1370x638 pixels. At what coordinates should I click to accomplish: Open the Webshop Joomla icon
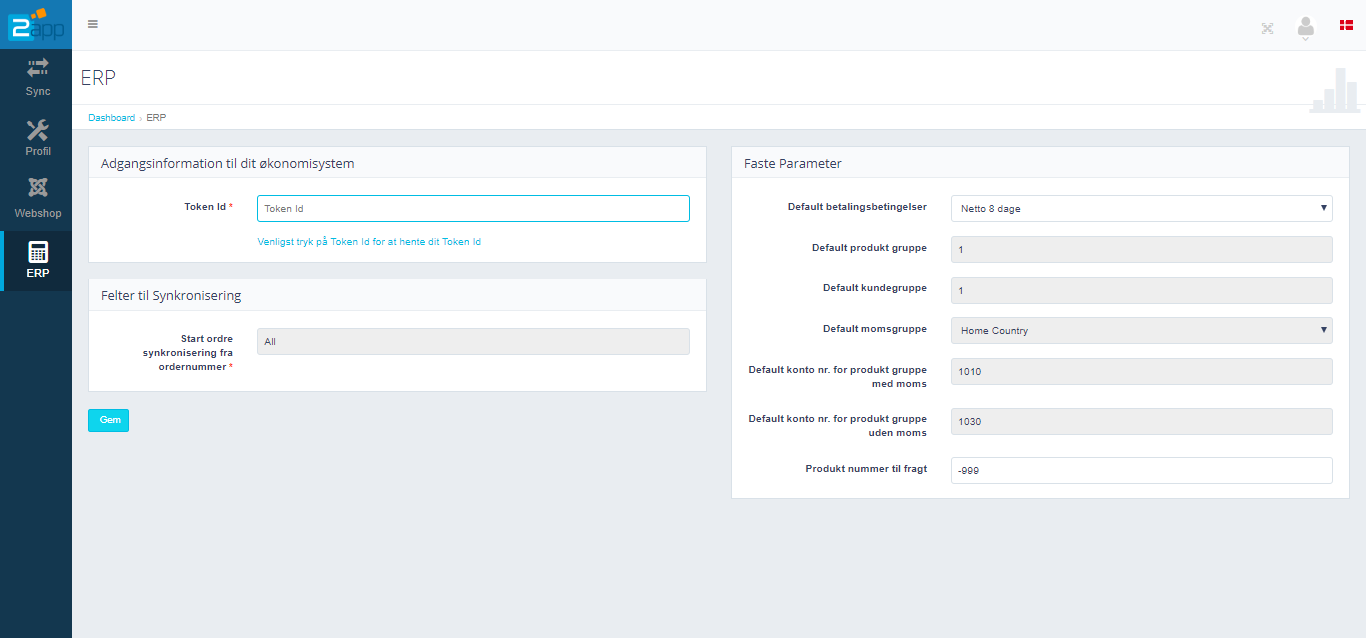pyautogui.click(x=38, y=188)
